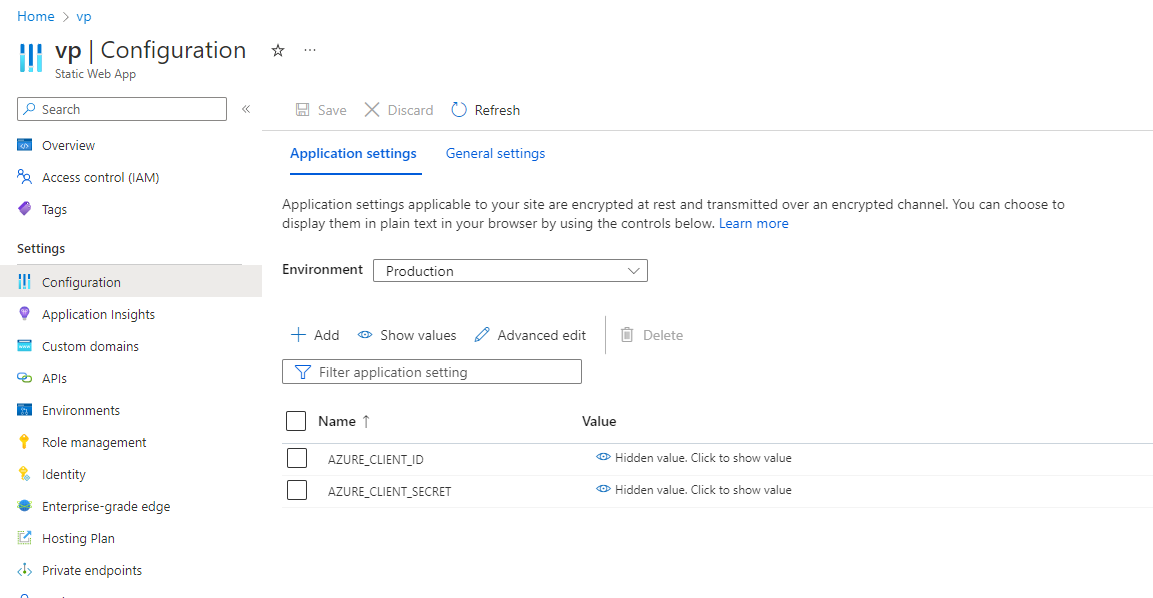1153x598 pixels.
Task: Click the search magnifier icon in sidebar
Action: click(x=29, y=109)
